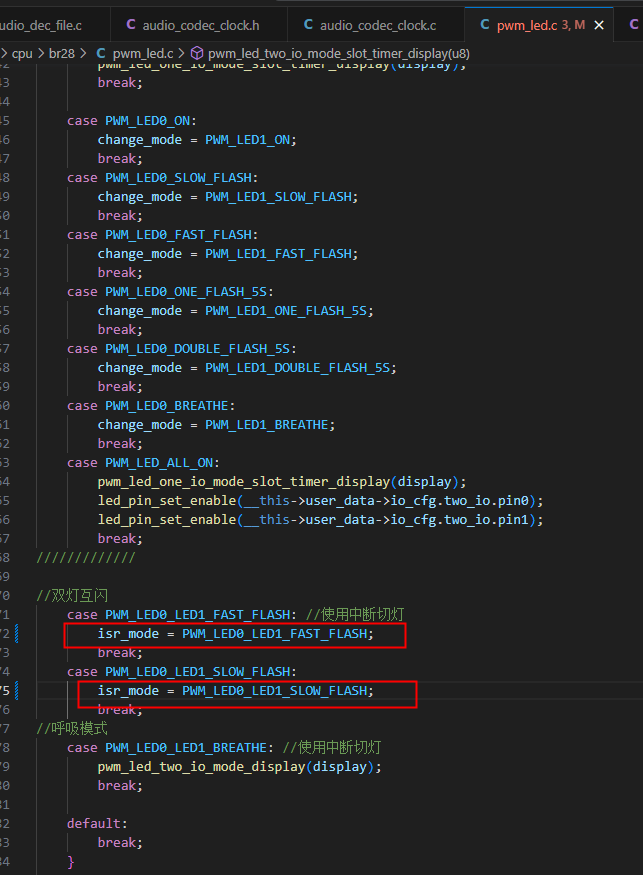Click PWM_LED1_SLOW_FLASH assignment value
Screen dimensions: 643x875
click(x=279, y=196)
